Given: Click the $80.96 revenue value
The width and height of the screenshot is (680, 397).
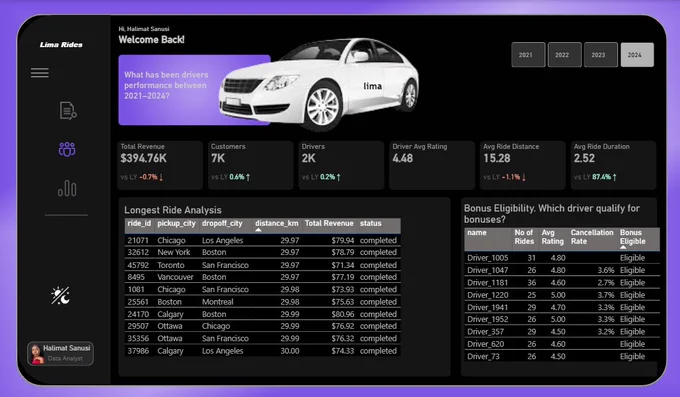Looking at the screenshot, I should point(343,314).
